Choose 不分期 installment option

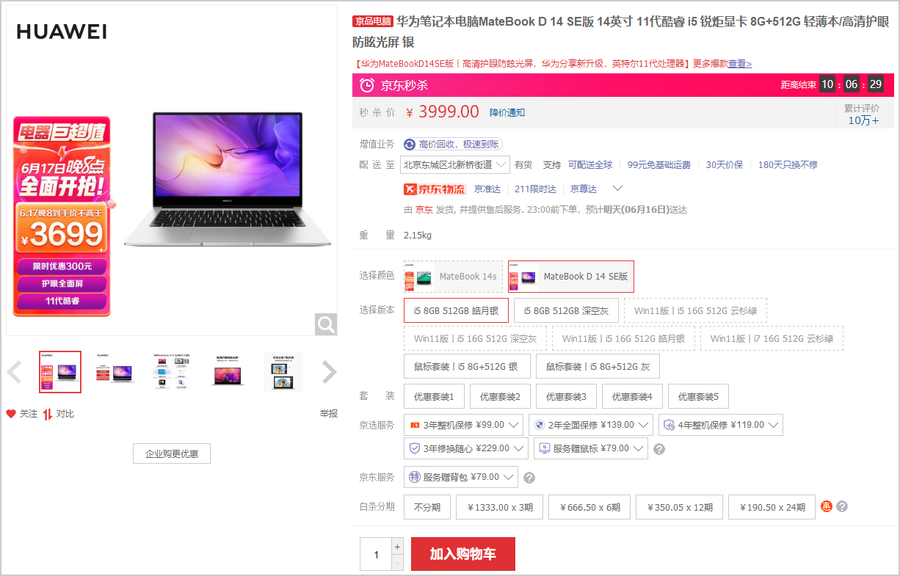[427, 507]
